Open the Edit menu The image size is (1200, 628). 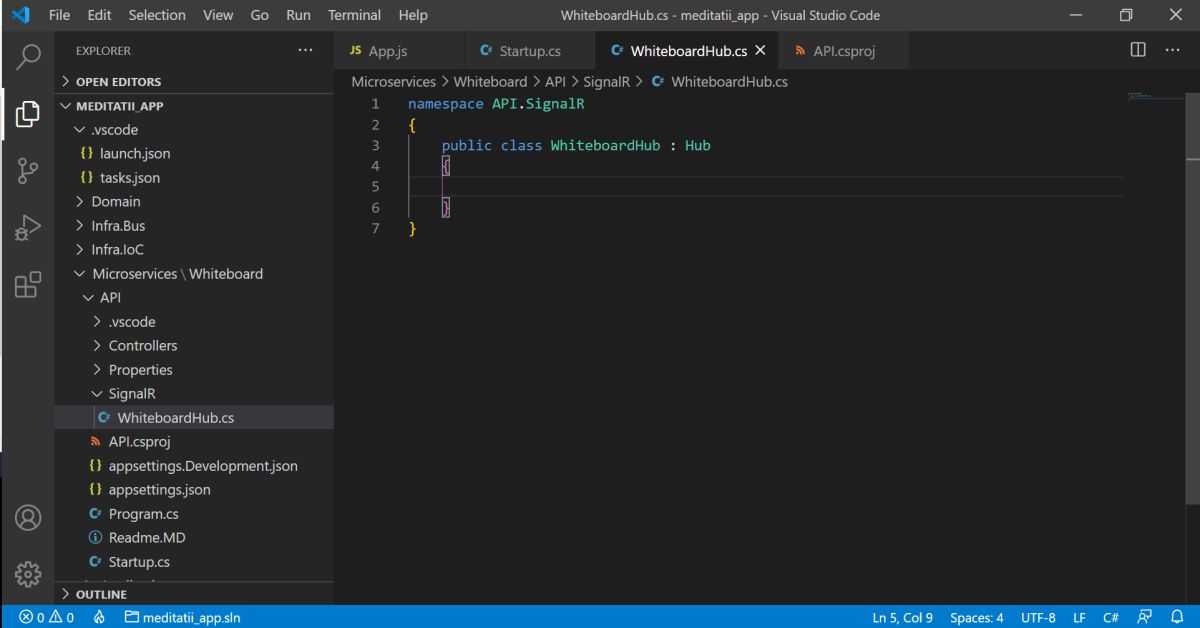point(99,15)
